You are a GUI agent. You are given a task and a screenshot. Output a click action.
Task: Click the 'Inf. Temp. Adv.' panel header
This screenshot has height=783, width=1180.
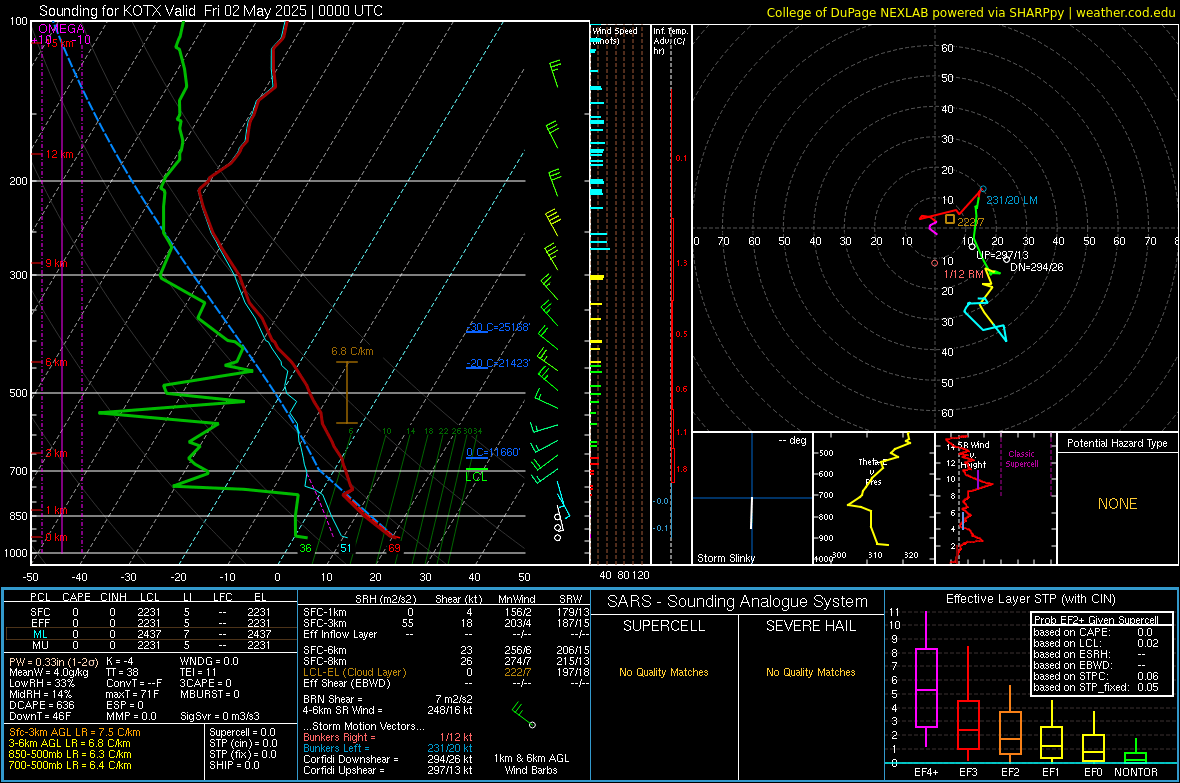click(670, 41)
